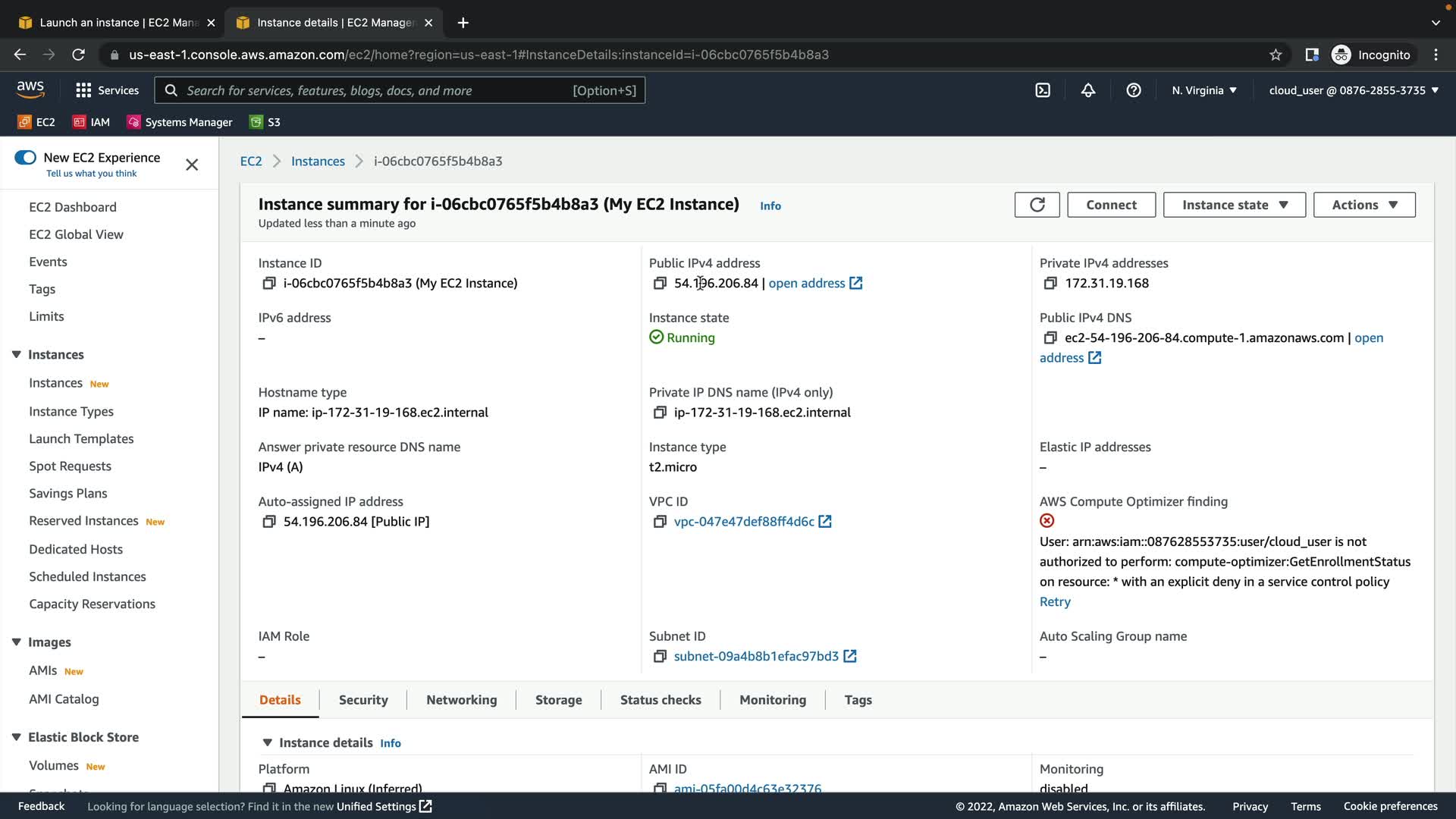Copy the VPC ID value
1456x819 pixels.
coord(659,522)
